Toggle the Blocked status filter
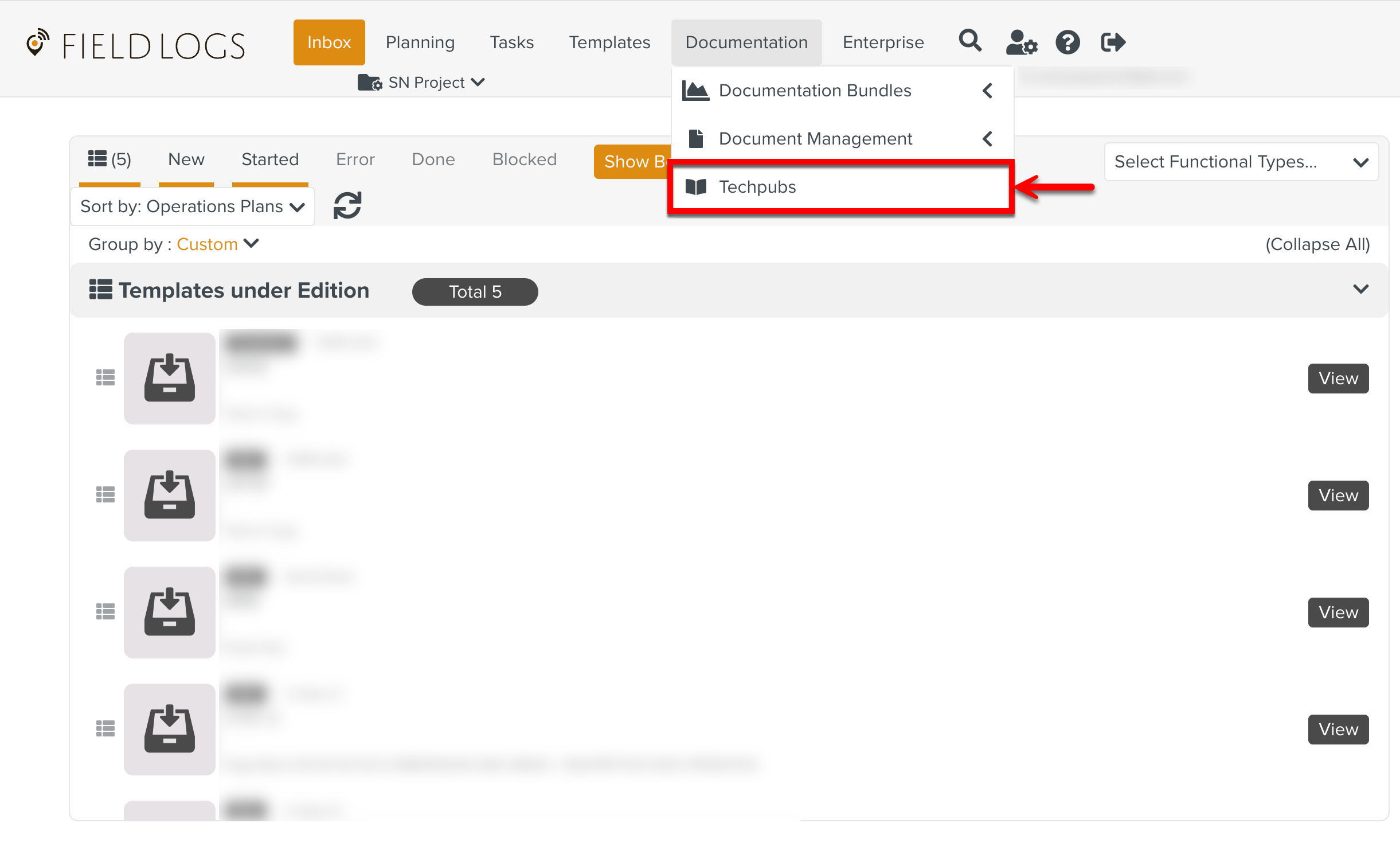This screenshot has height=850, width=1400. (x=525, y=159)
